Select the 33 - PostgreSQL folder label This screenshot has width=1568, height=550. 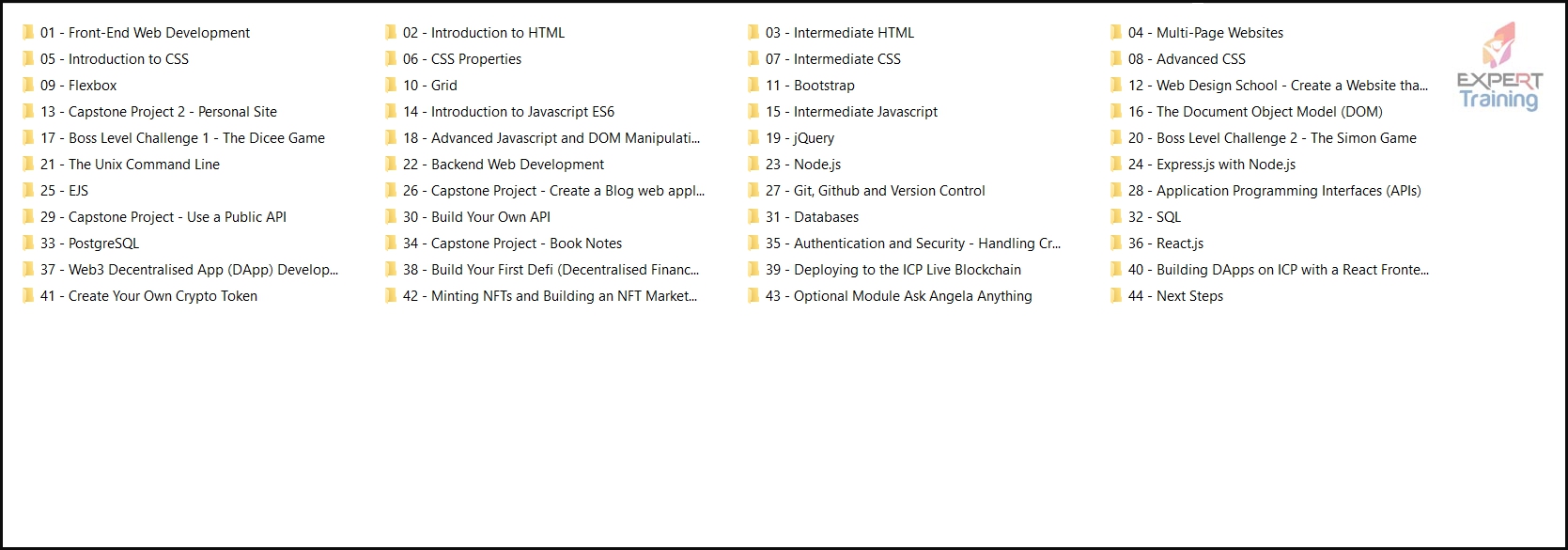click(x=89, y=244)
